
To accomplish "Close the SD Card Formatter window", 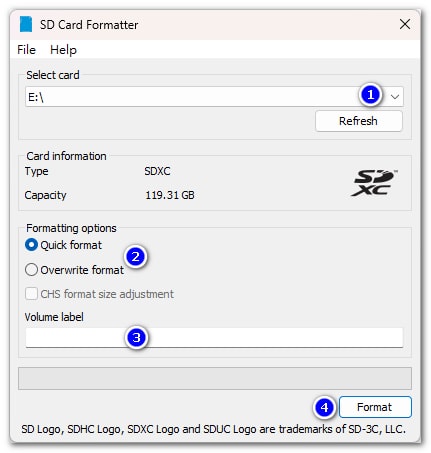I will pyautogui.click(x=405, y=24).
